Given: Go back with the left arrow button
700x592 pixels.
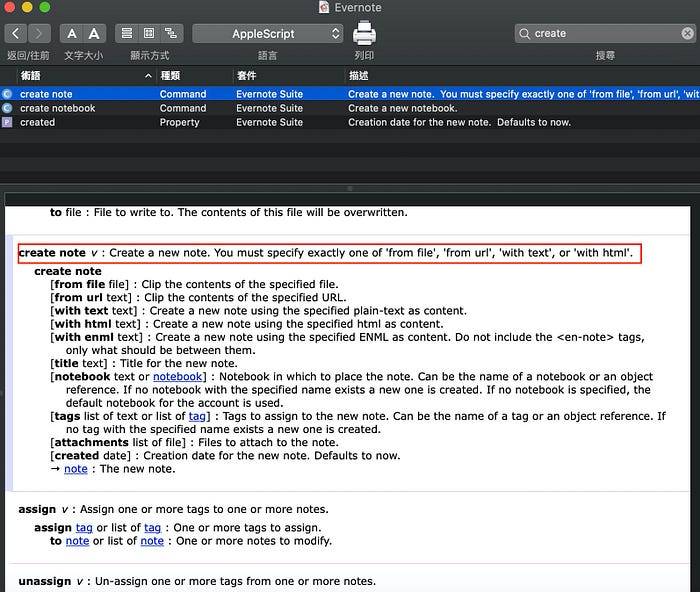Looking at the screenshot, I should click(16, 33).
